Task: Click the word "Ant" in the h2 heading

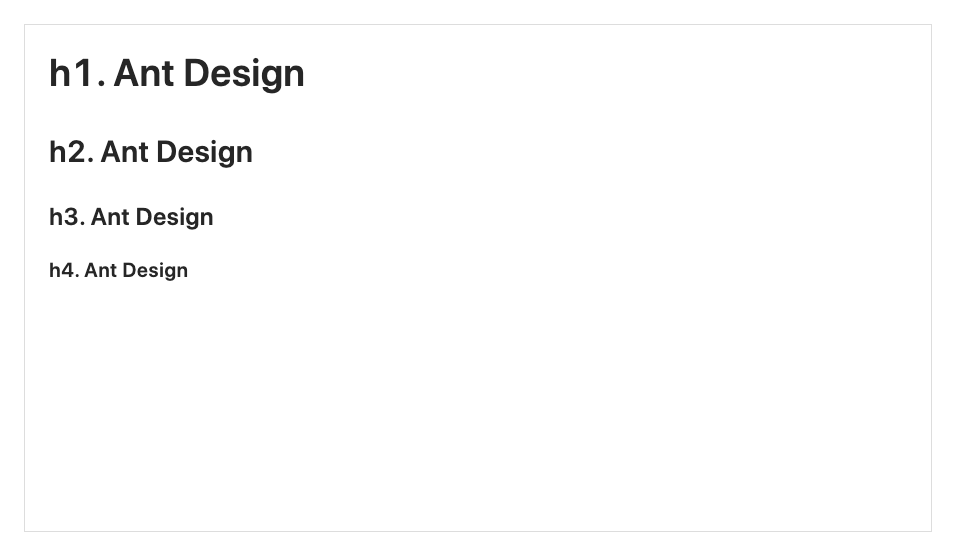Action: click(x=125, y=152)
